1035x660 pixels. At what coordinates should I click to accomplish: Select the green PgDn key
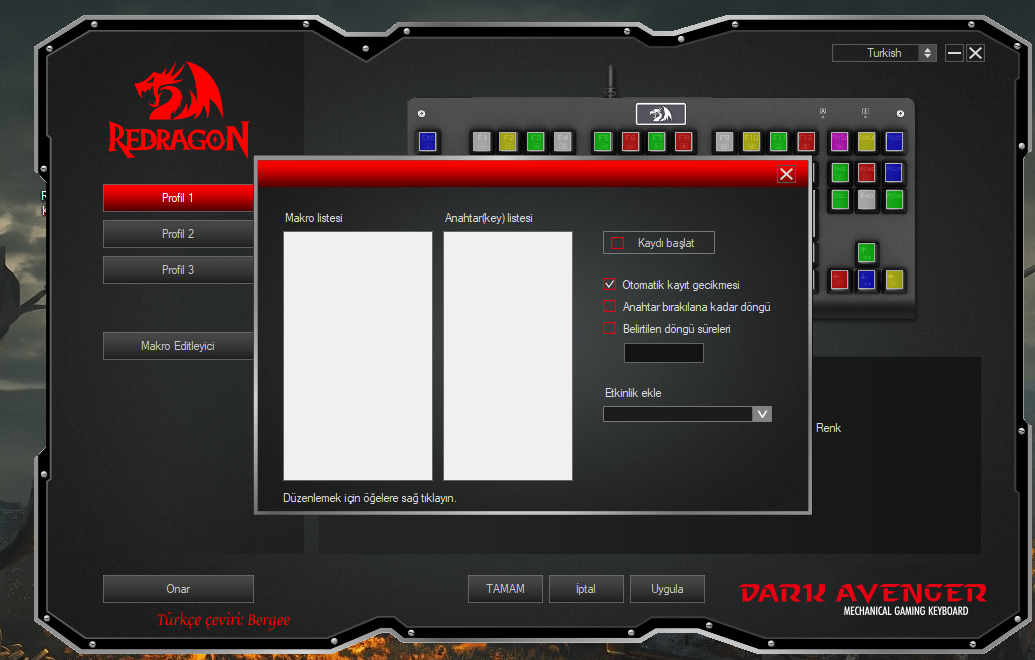tap(894, 199)
